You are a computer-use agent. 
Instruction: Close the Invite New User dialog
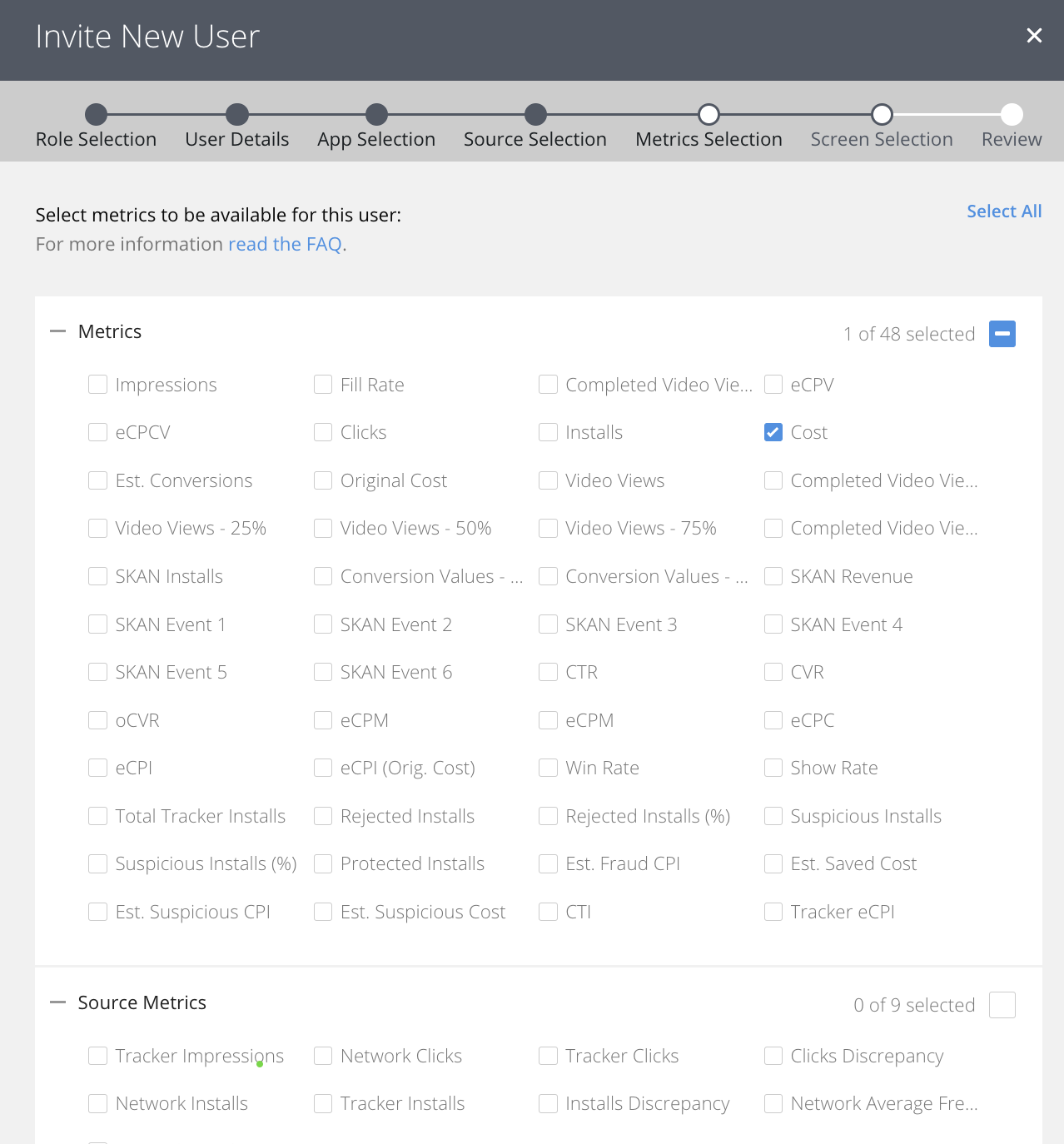point(1034,36)
